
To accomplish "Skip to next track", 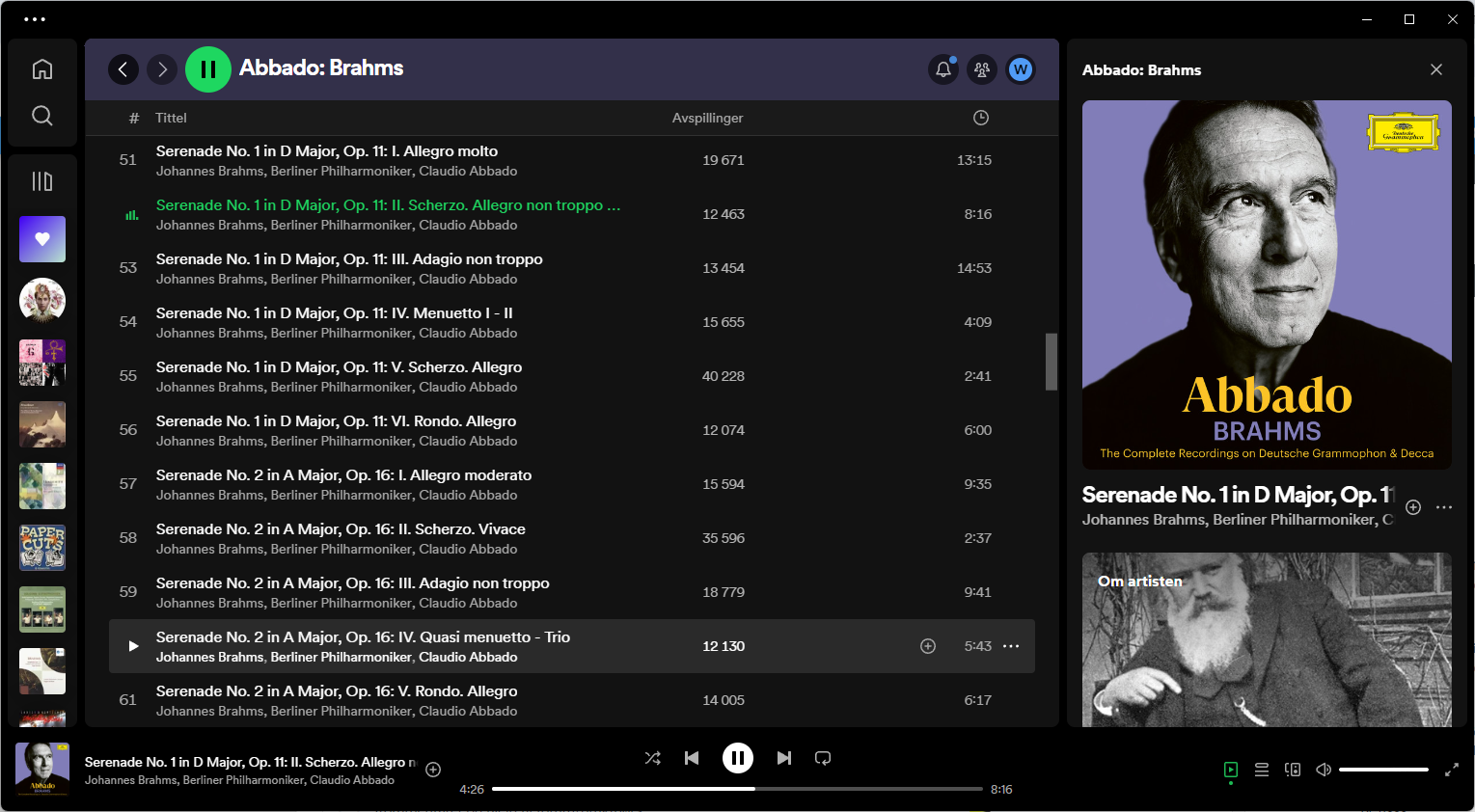I will click(784, 758).
